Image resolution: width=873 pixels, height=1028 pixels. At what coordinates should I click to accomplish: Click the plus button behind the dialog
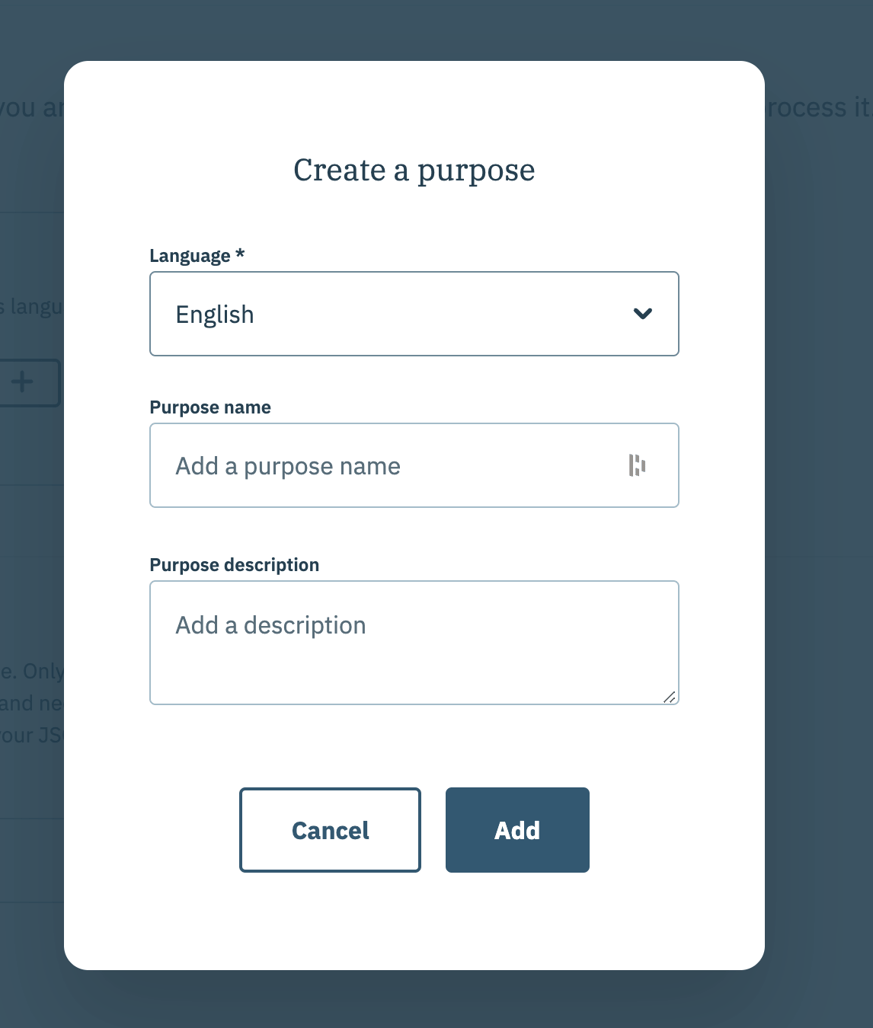[x=22, y=382]
